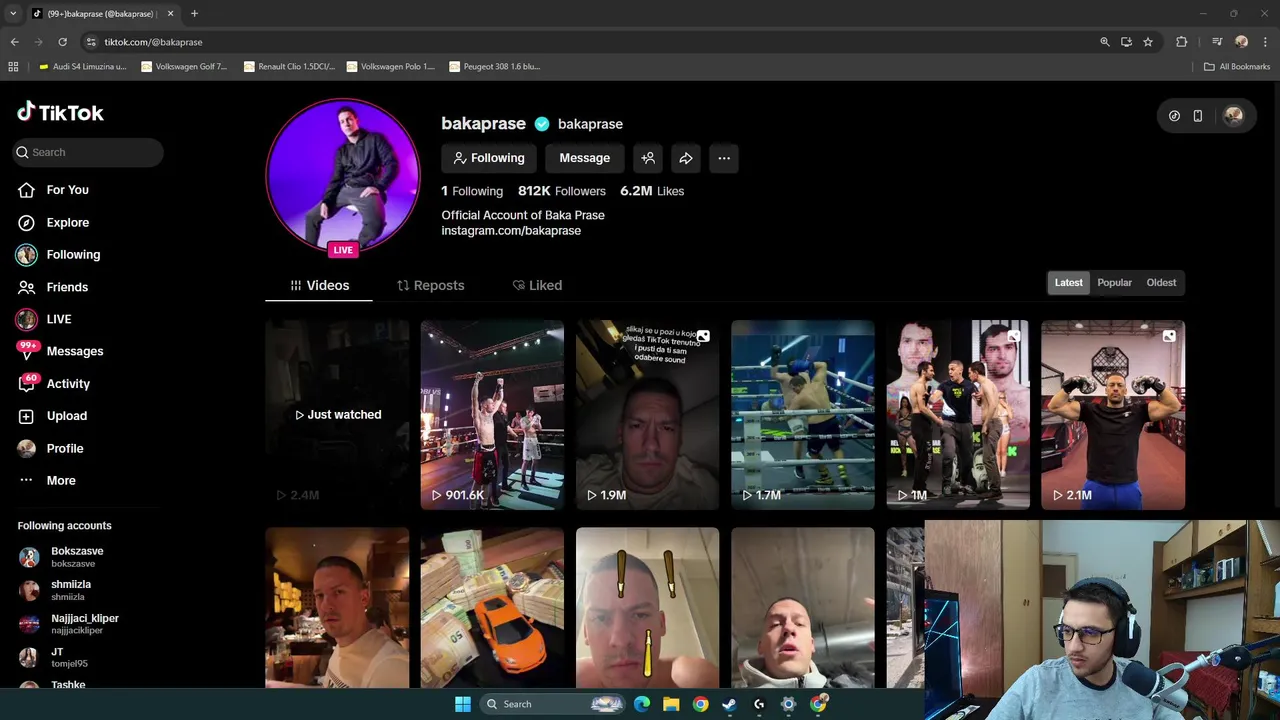Open the Volkswagen Golf 7 bookmark
This screenshot has height=720, width=1280.
coord(185,67)
